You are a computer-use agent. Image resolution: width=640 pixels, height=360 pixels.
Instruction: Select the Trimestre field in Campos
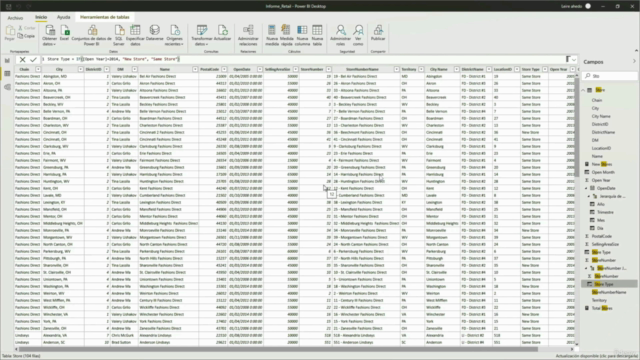pyautogui.click(x=605, y=212)
